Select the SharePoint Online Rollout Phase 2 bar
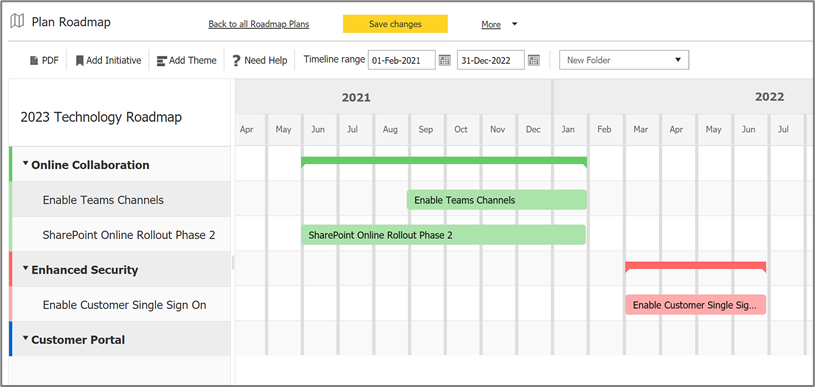815x387 pixels. tap(443, 235)
